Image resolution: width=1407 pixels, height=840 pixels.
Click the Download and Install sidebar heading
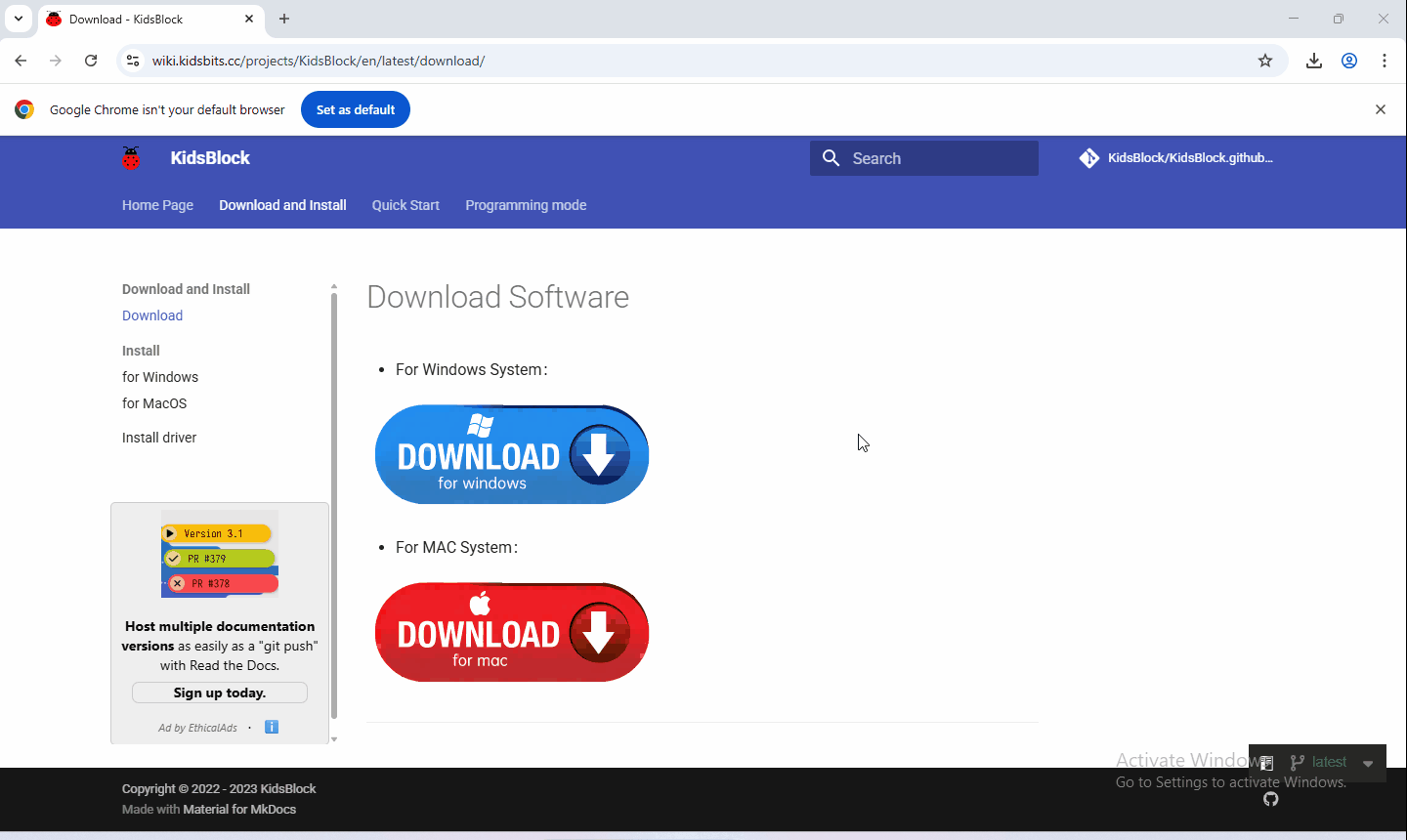[186, 289]
